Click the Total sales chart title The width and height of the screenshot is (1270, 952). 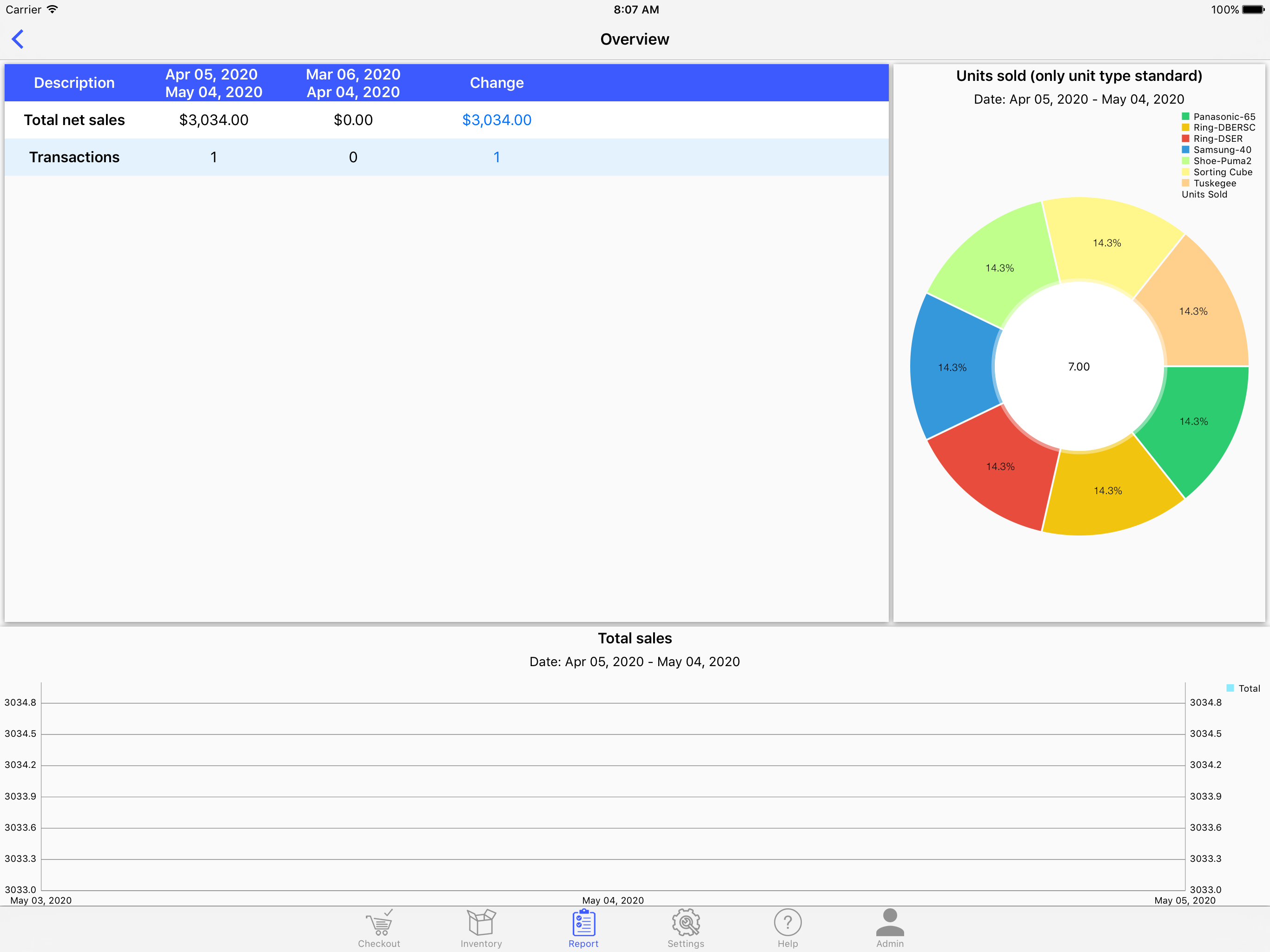point(635,638)
